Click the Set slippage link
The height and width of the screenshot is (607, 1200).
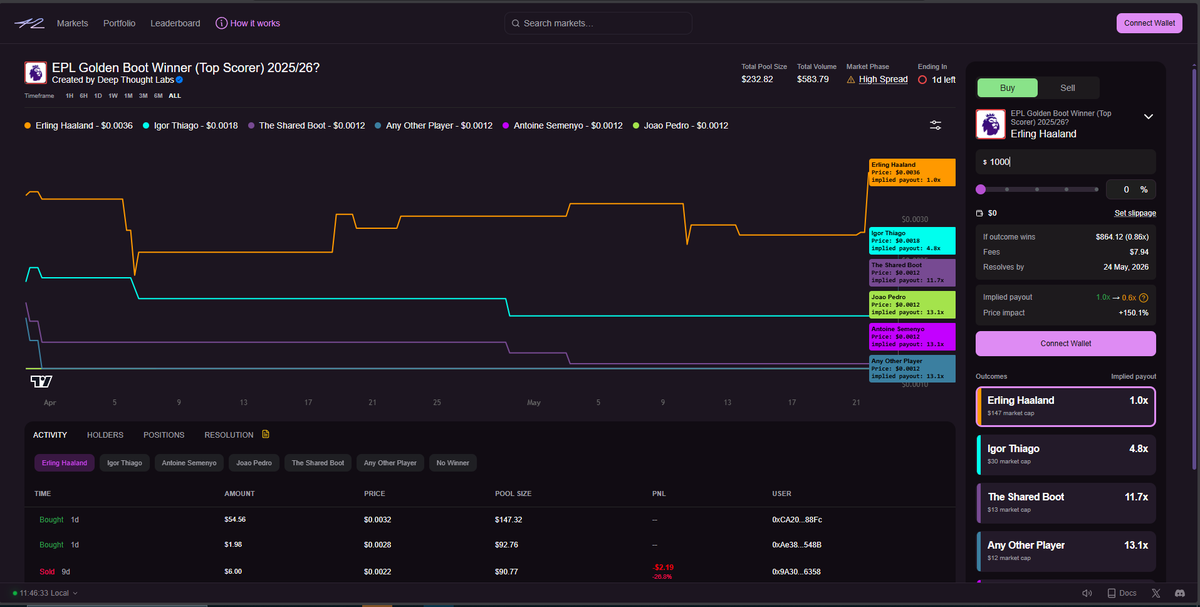tap(1135, 213)
